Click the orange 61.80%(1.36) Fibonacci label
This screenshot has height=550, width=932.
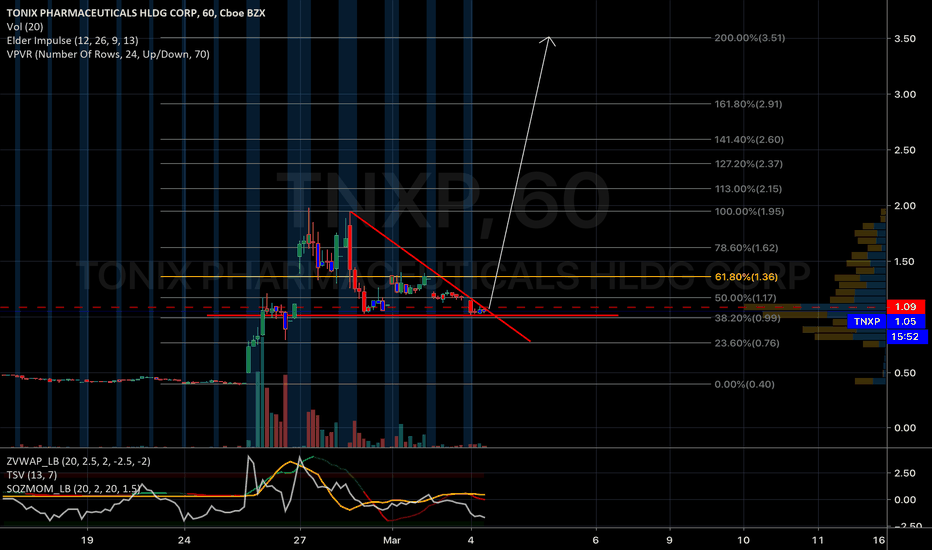(746, 276)
